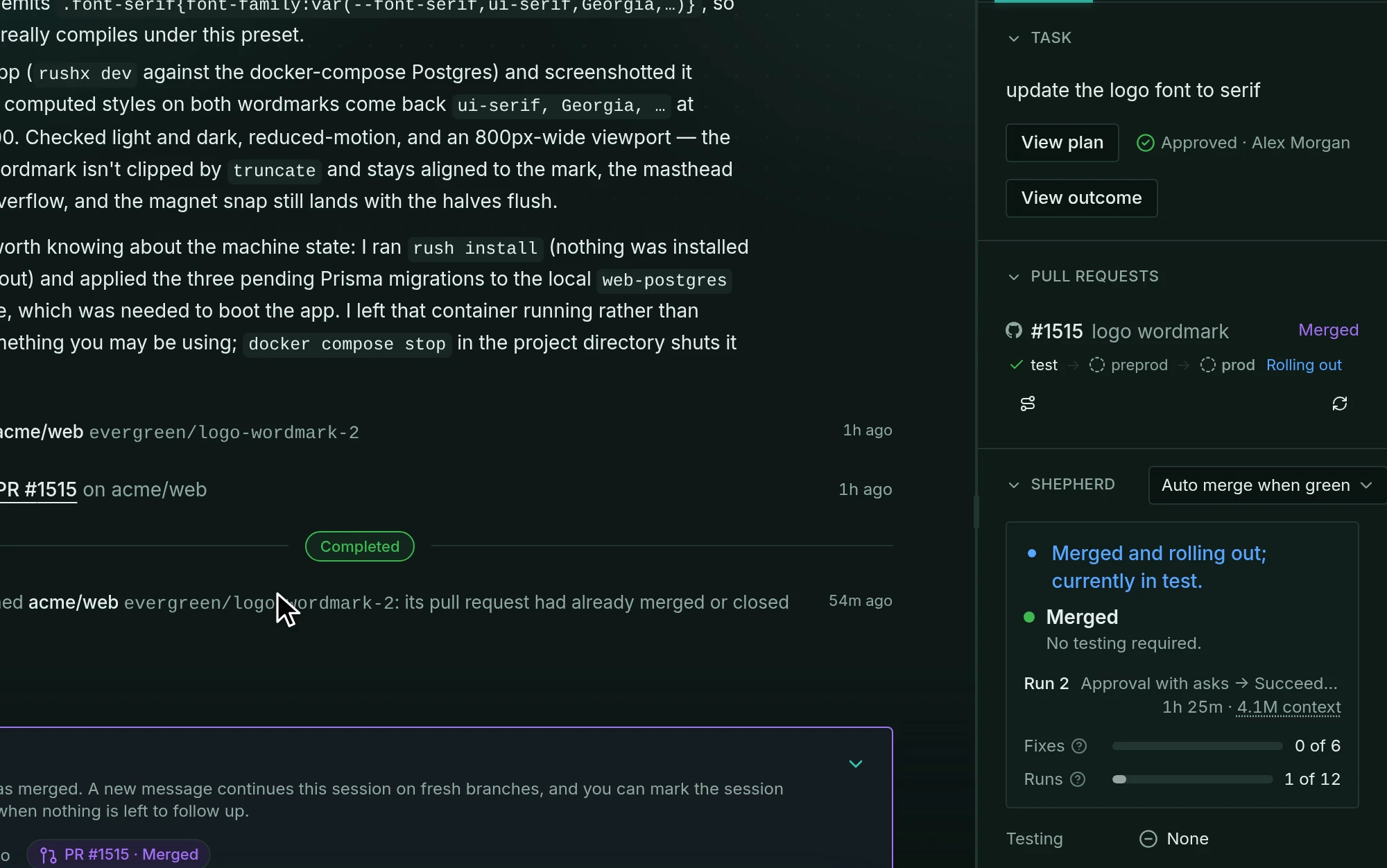Viewport: 1387px width, 868px height.
Task: Click the Fixes help question-mark icon
Action: [x=1079, y=746]
